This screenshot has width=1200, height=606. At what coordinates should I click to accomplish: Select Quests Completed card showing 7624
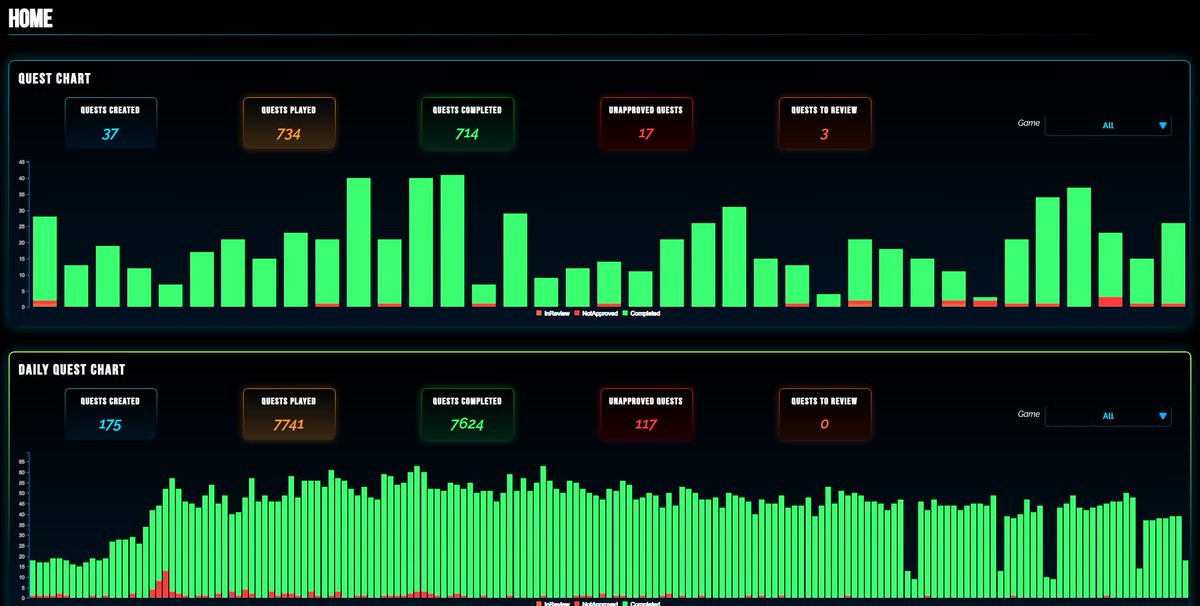(x=467, y=414)
